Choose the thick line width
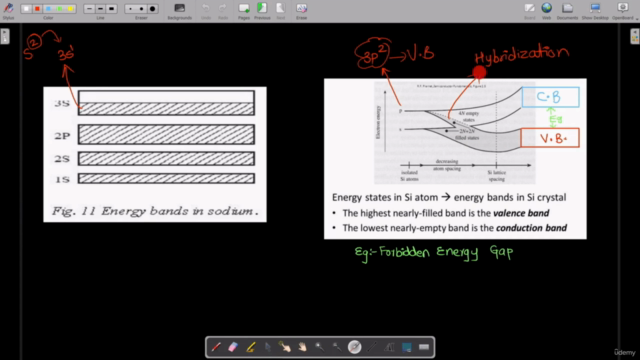 click(x=111, y=9)
